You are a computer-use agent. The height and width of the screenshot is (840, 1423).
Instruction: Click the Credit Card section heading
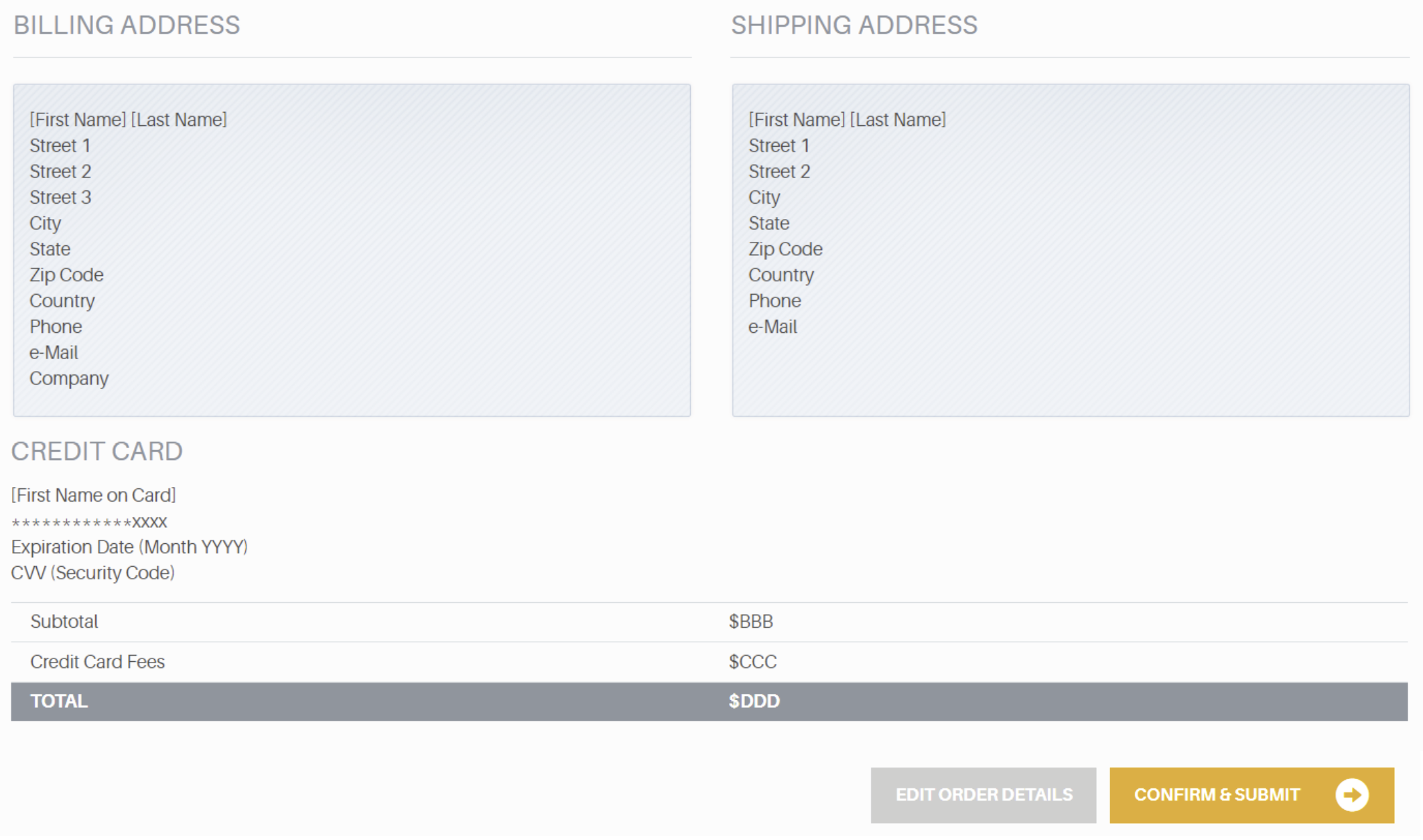(97, 451)
